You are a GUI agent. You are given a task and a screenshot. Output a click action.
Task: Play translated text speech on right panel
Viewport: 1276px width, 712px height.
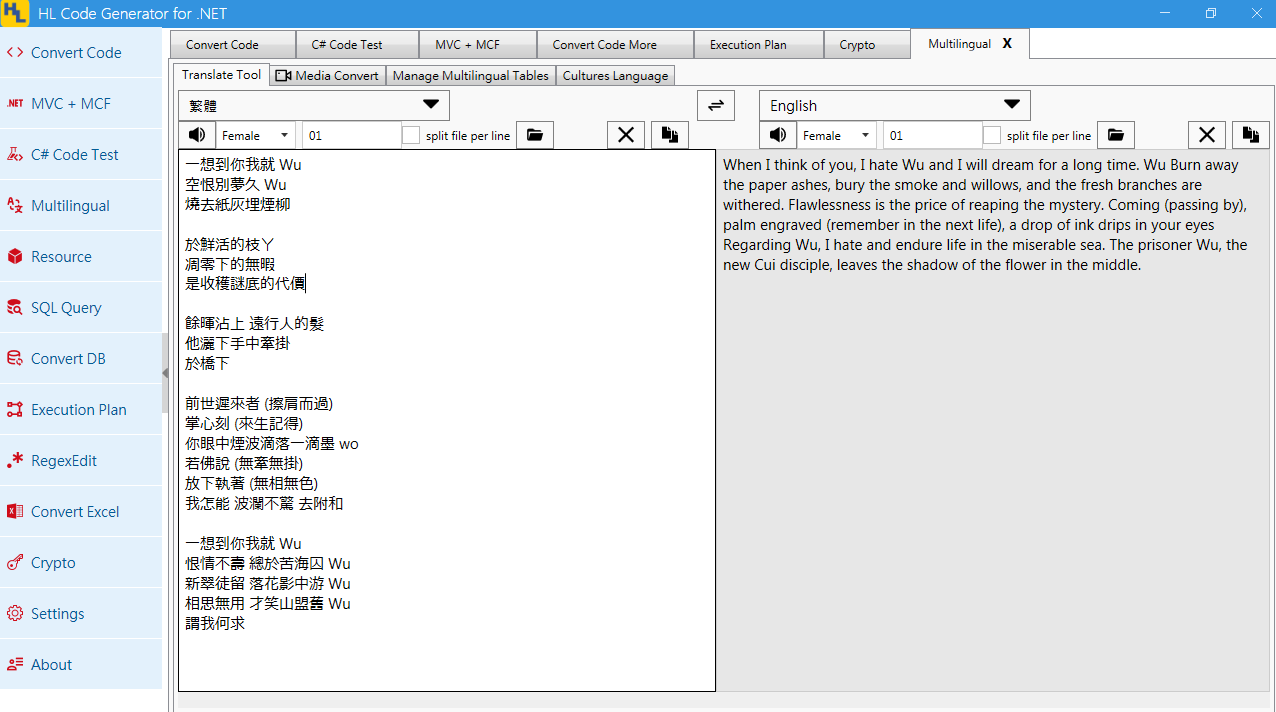777,135
